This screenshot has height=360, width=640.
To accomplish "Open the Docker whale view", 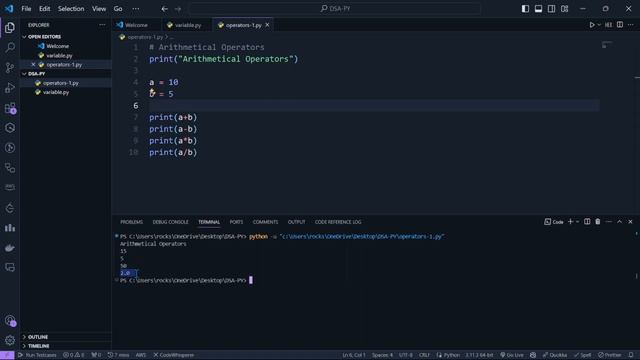I will coord(10,248).
